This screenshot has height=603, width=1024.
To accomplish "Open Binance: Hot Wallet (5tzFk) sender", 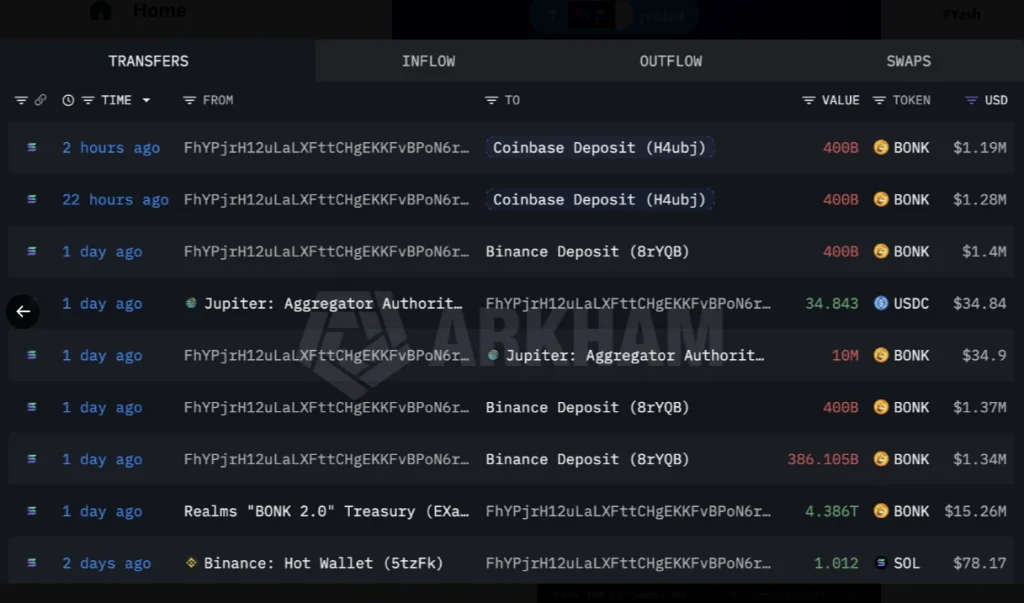I will click(x=323, y=563).
